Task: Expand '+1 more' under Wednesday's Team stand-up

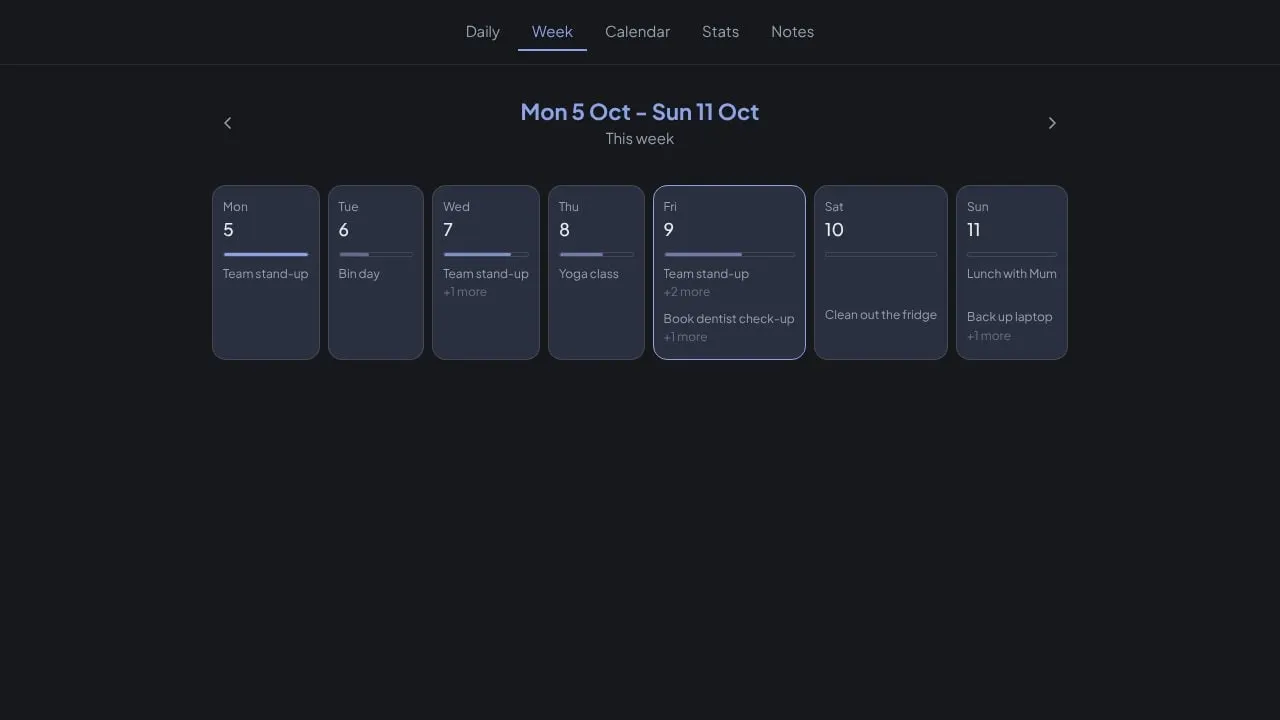Action: point(465,292)
